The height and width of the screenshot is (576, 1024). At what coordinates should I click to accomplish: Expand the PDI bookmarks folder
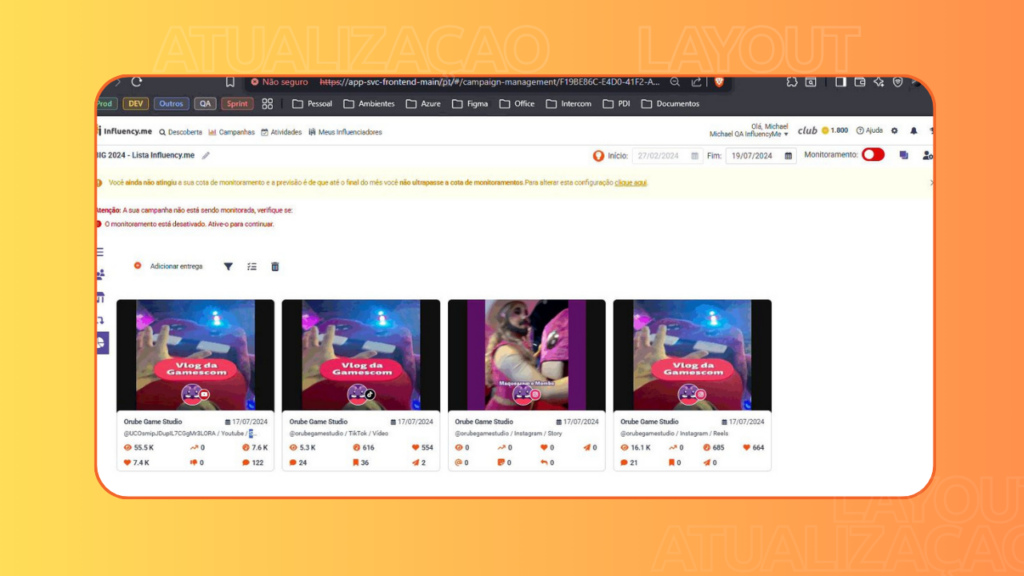click(x=616, y=104)
